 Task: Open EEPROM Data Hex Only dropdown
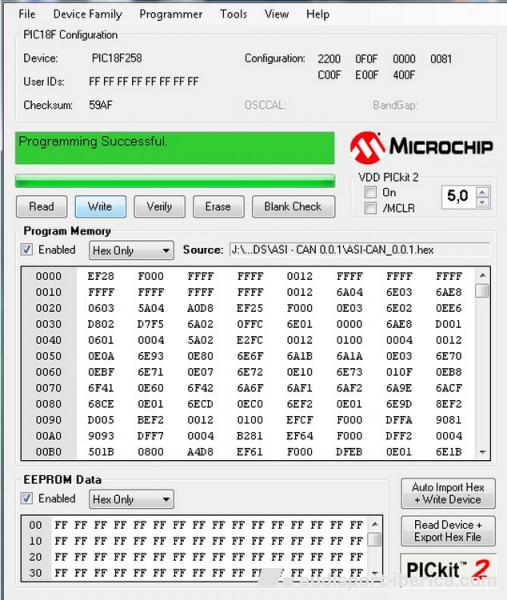(131, 499)
